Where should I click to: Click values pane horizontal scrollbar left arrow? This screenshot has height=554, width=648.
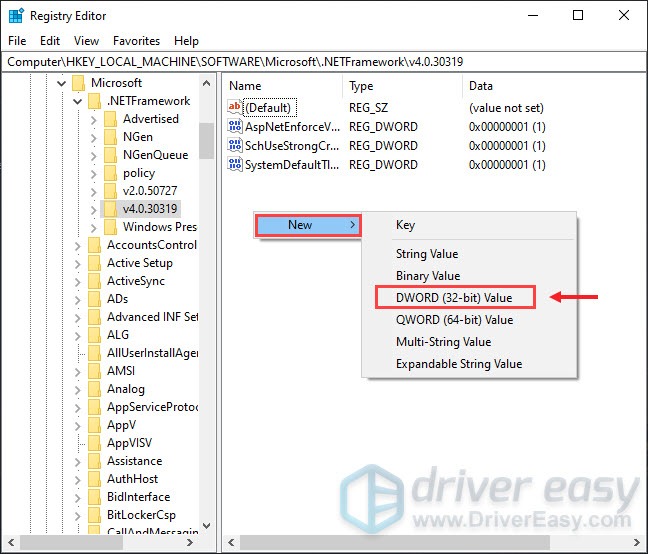coord(231,542)
